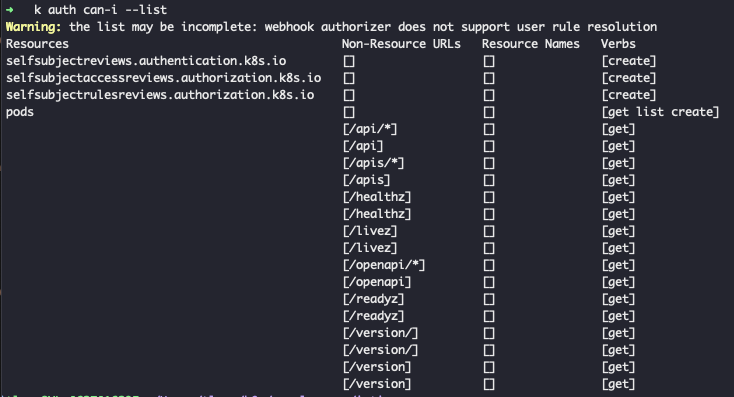
Task: Click selfsubjectrulesreviews.authorization.k8s.io resource text
Action: click(x=160, y=95)
